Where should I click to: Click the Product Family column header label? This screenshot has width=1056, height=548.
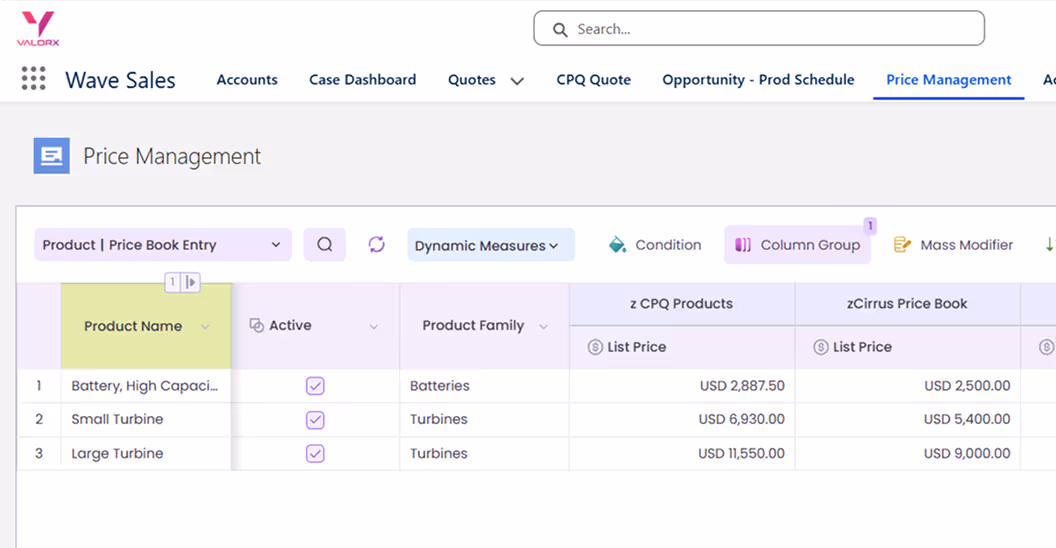(473, 325)
